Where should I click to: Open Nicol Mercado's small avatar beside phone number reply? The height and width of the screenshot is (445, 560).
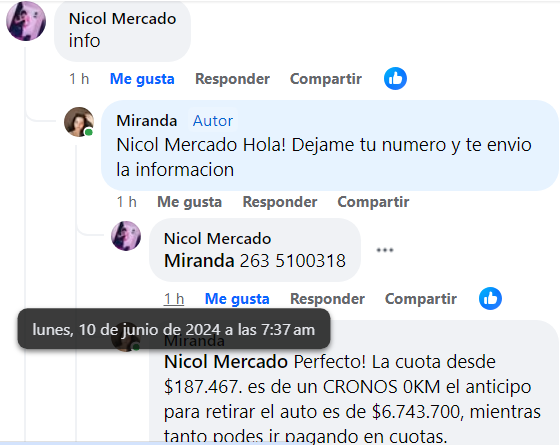[x=126, y=236]
